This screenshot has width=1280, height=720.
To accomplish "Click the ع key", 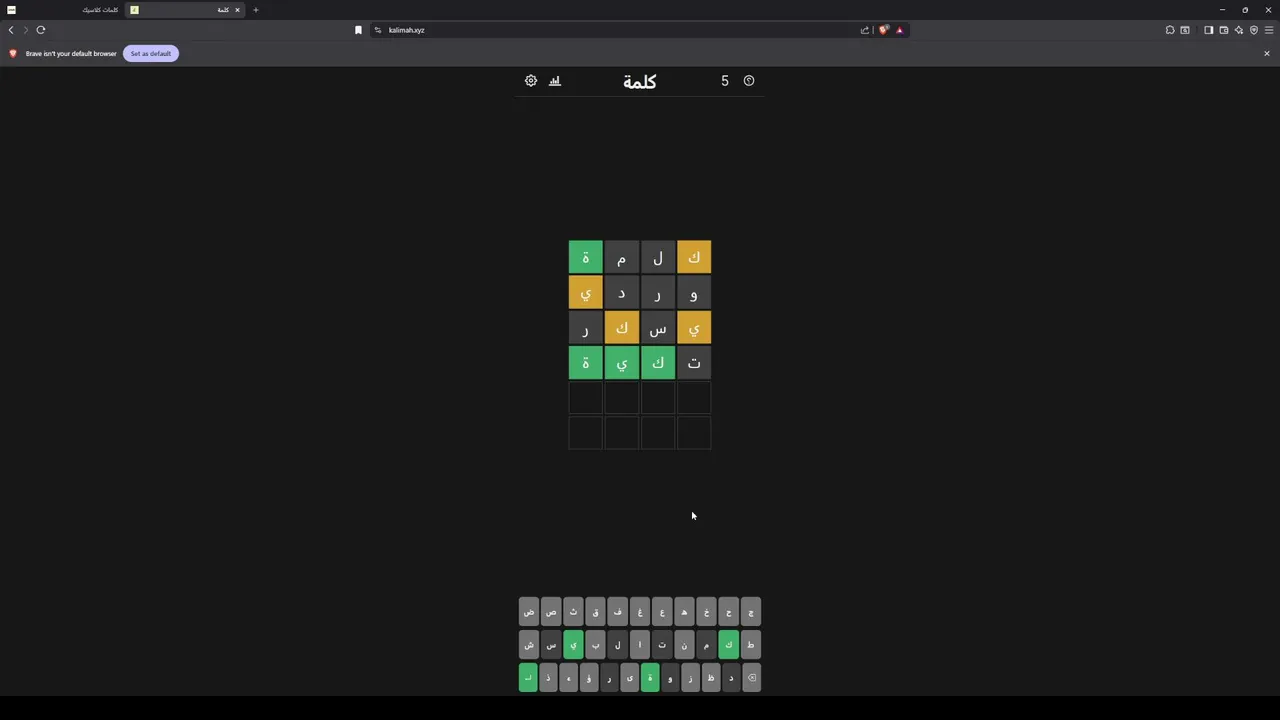I will coord(662,612).
